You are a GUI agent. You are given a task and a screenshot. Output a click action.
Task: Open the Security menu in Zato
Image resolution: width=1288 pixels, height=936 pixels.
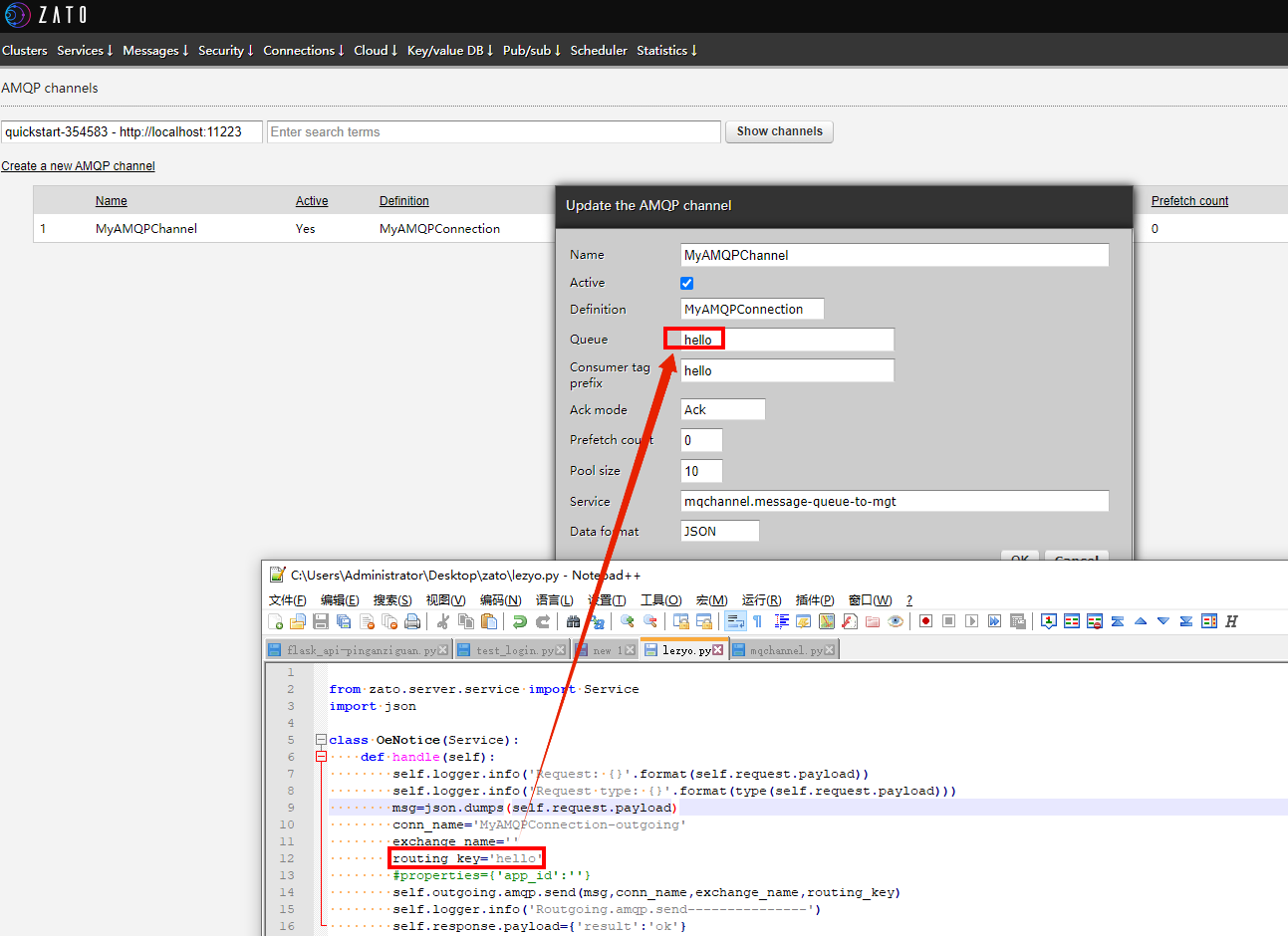tap(226, 50)
